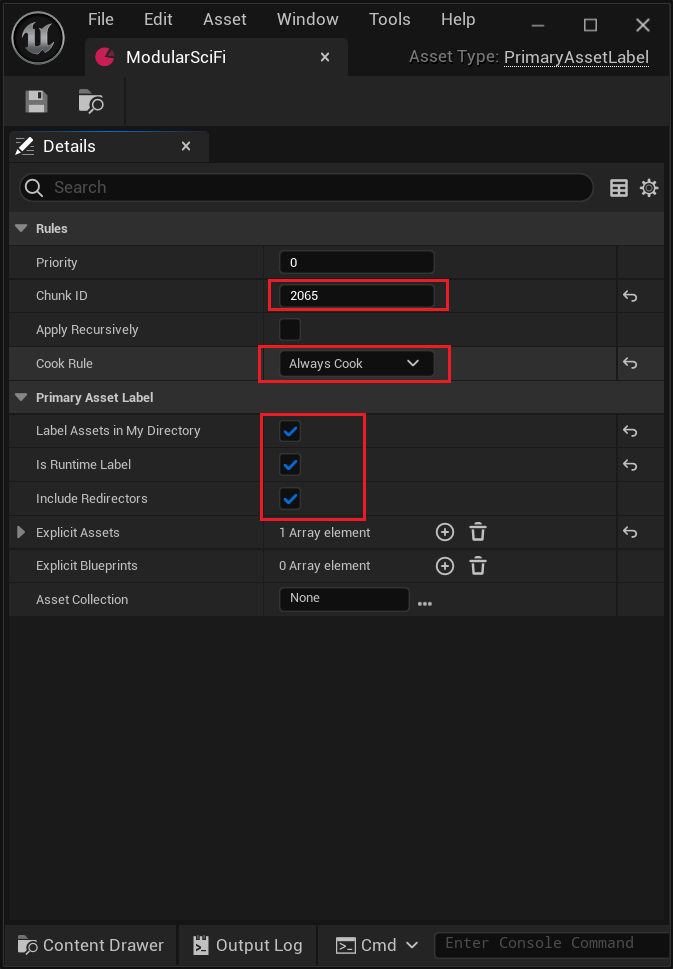Open the Asset menu
The height and width of the screenshot is (969, 673).
(x=224, y=20)
